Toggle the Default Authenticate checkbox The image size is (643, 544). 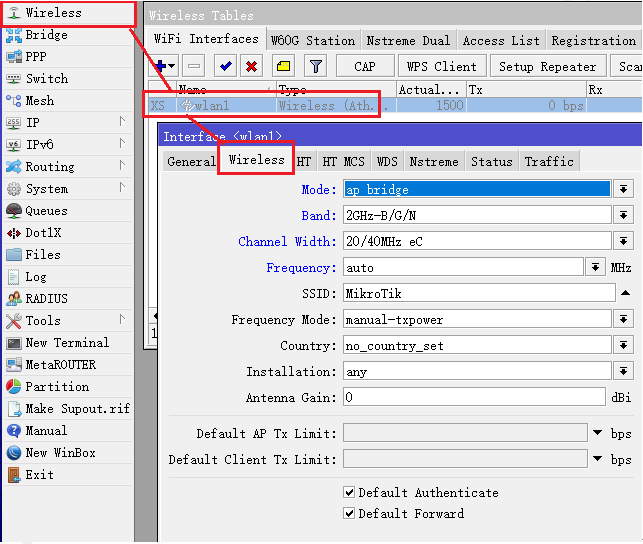click(349, 493)
